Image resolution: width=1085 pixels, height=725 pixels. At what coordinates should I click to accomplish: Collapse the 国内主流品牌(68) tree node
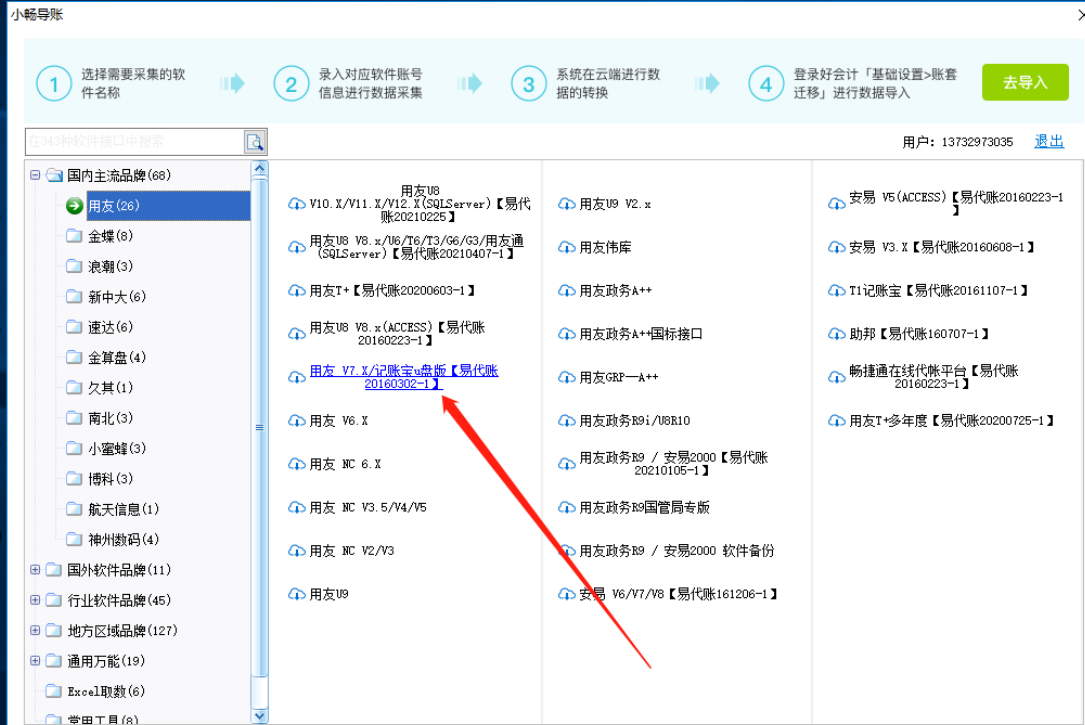pyautogui.click(x=35, y=175)
